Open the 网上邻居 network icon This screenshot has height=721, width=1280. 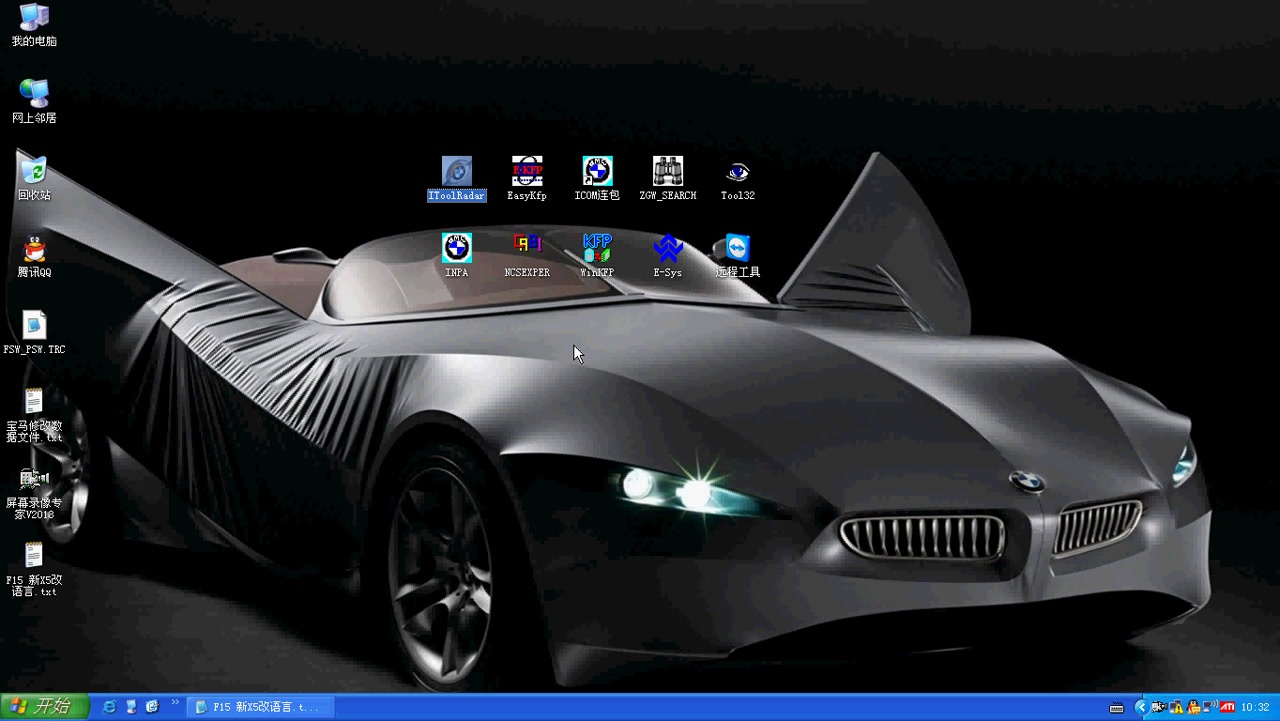[34, 101]
